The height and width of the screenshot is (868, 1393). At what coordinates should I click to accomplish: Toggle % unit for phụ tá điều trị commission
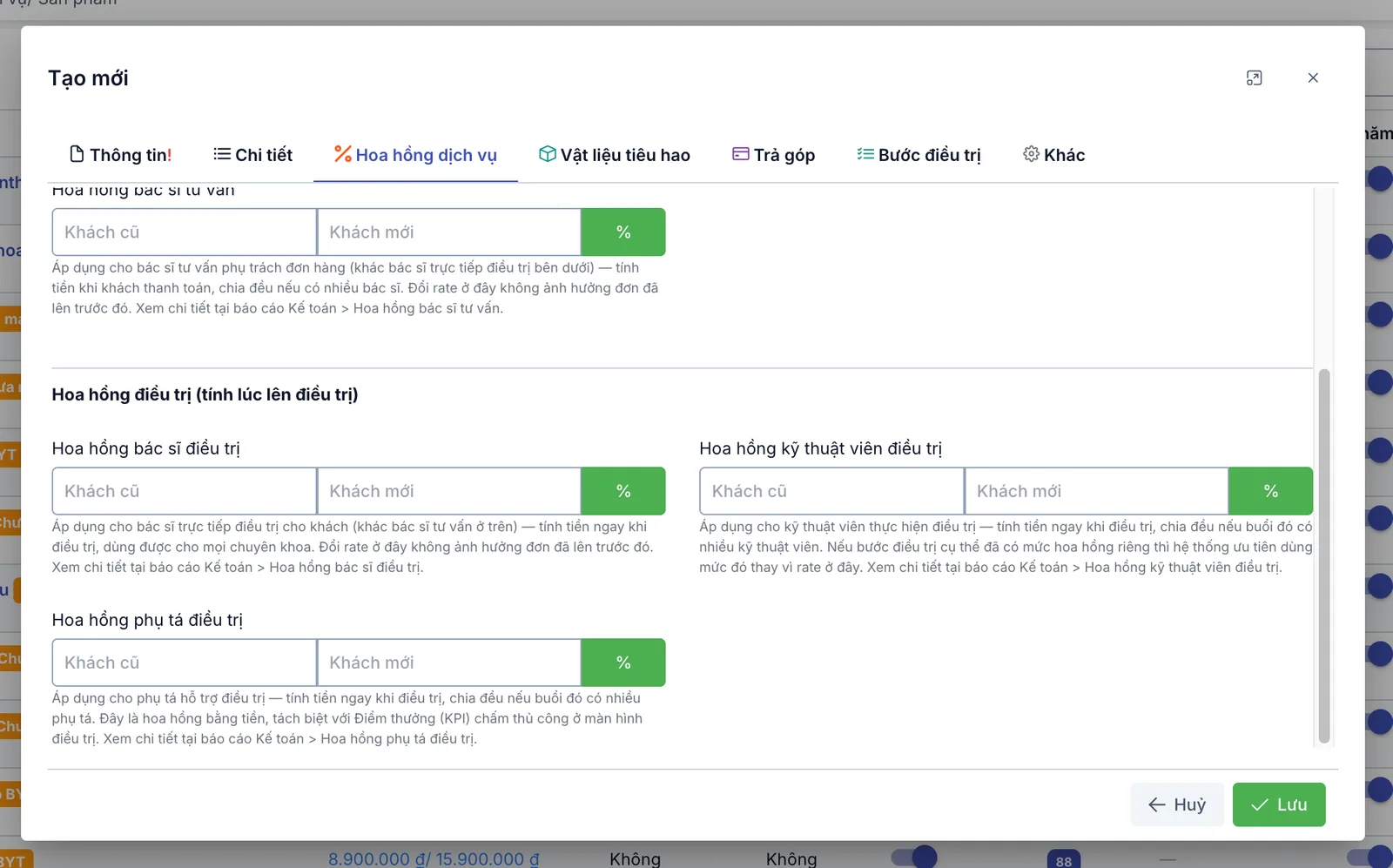click(x=623, y=663)
